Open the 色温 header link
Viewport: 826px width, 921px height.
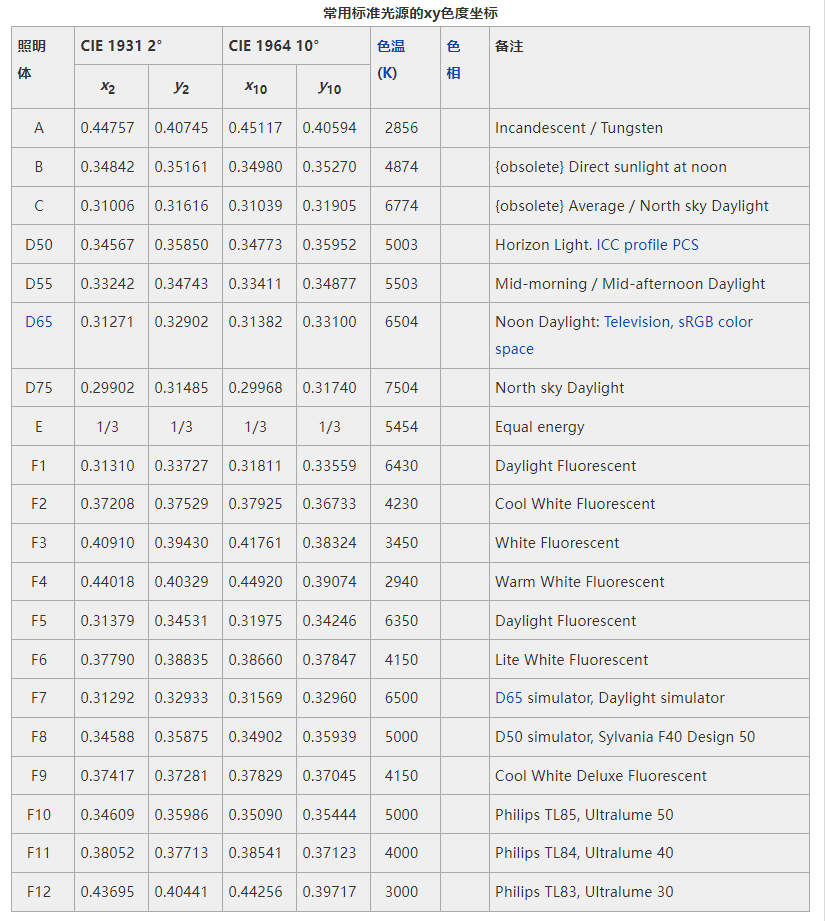pos(390,47)
